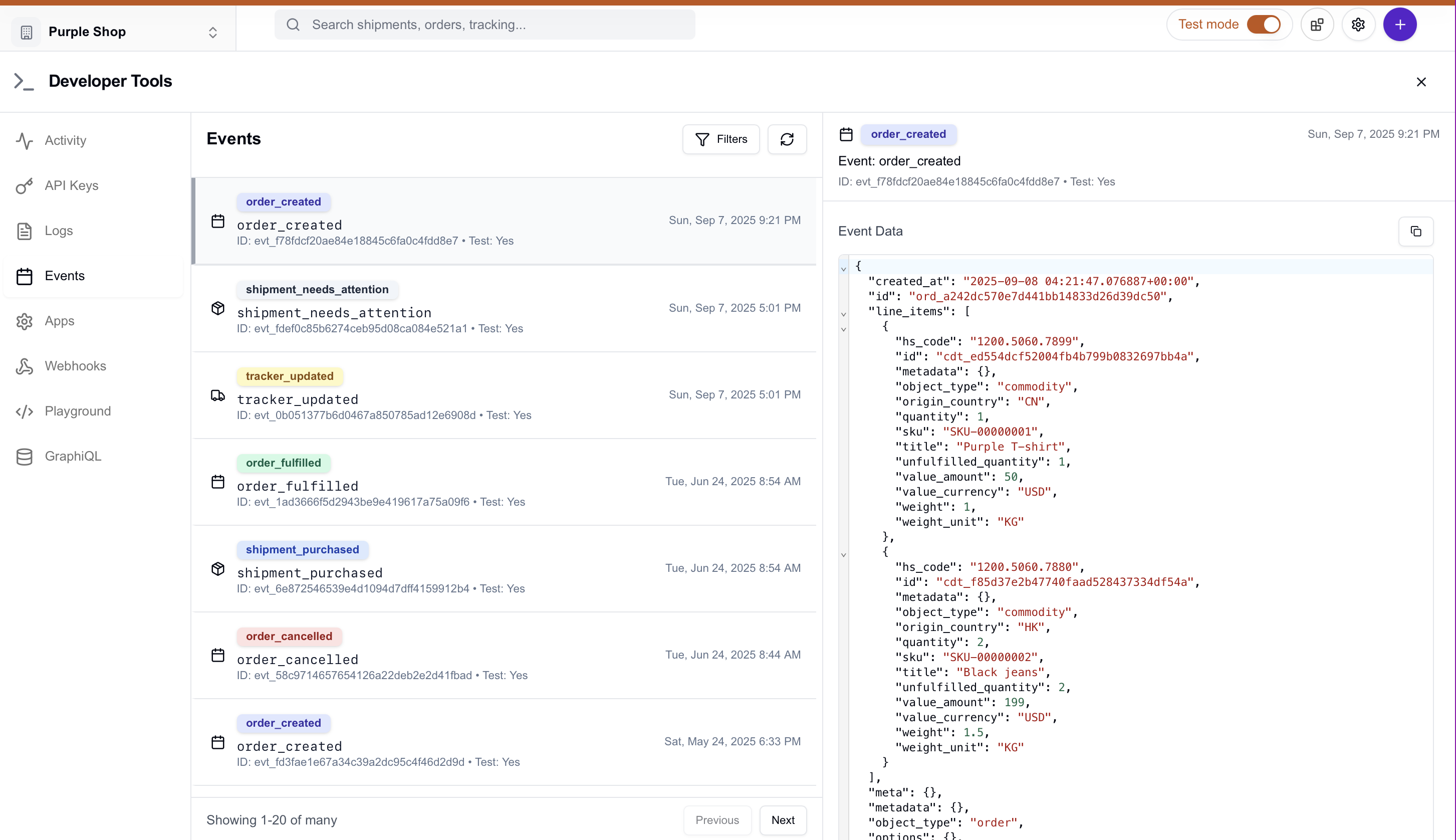The height and width of the screenshot is (840, 1456).
Task: Open the Webhooks section
Action: pos(76,366)
